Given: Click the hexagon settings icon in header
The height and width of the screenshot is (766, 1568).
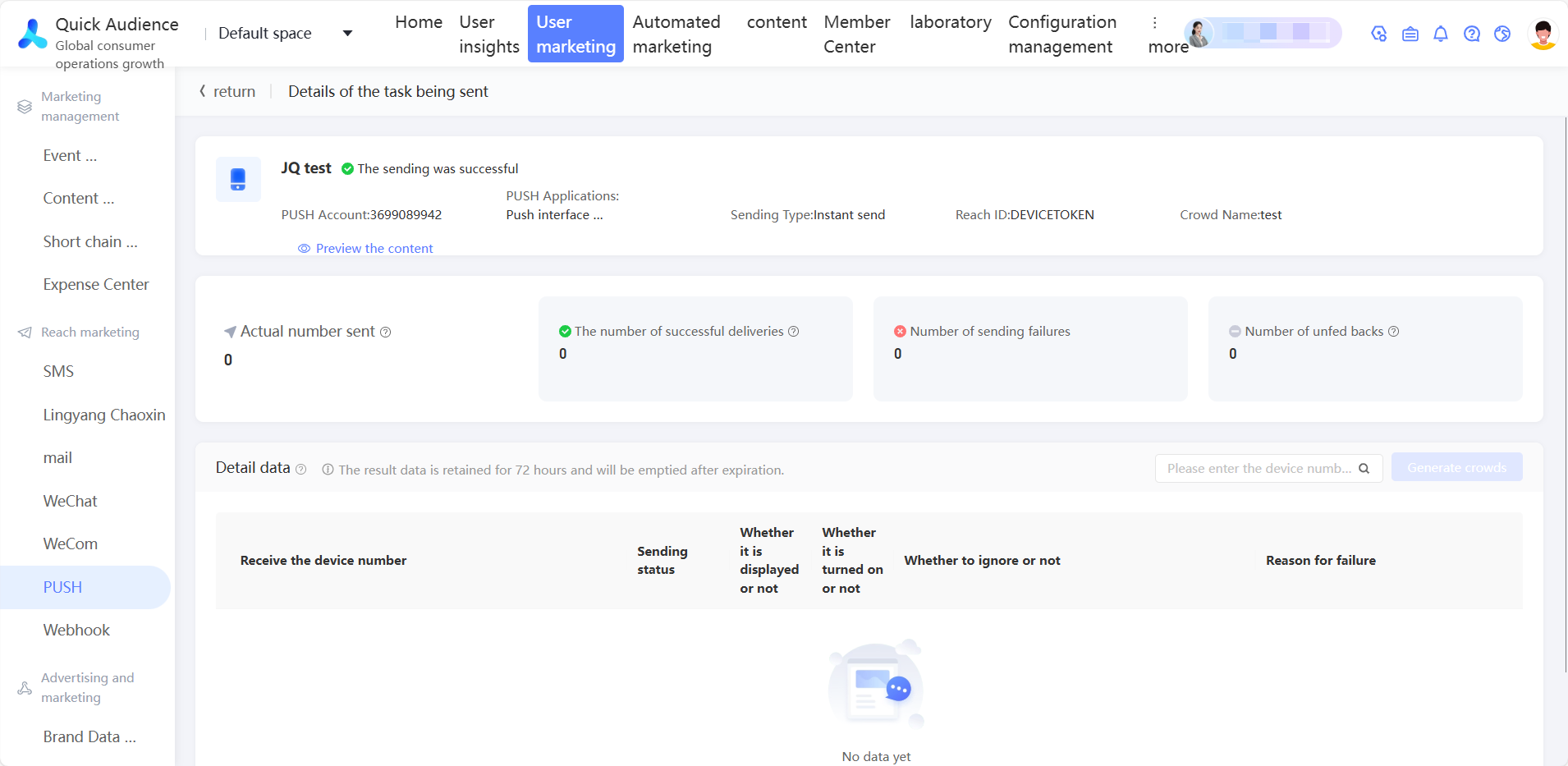Looking at the screenshot, I should (x=1379, y=34).
